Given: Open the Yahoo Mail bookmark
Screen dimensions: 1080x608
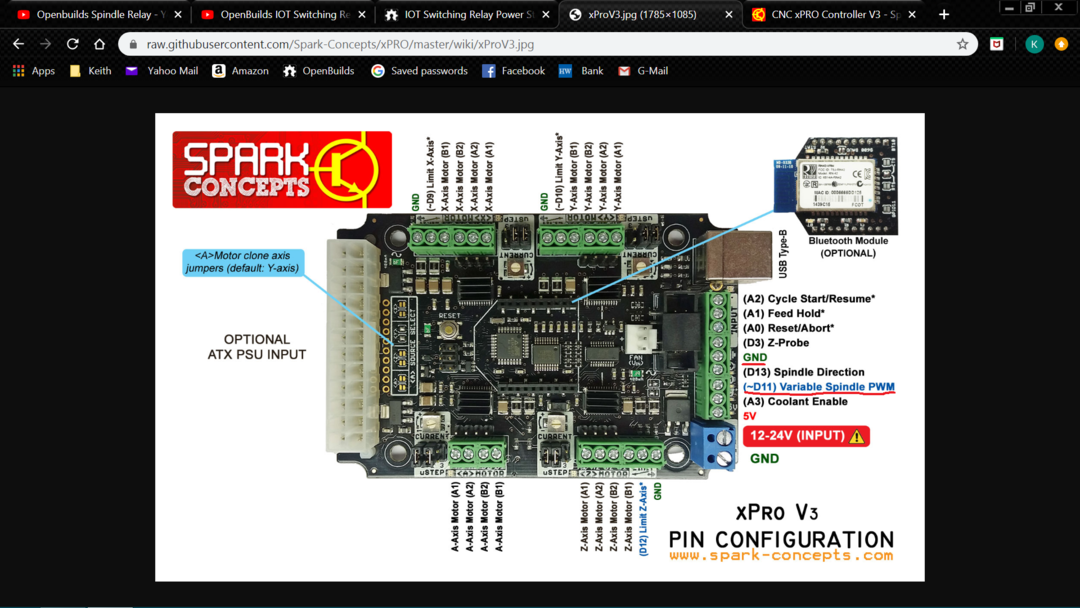Looking at the screenshot, I should [x=162, y=71].
